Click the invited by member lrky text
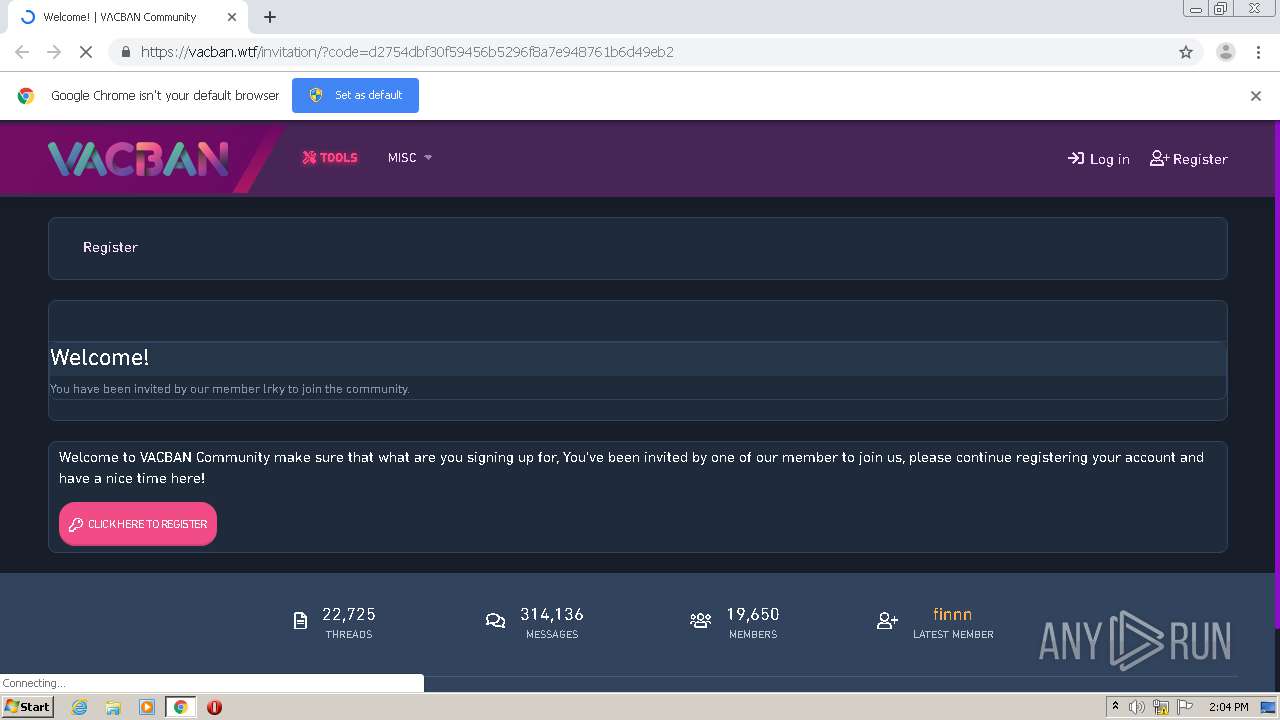Screen dimensions: 1280x720 (x=230, y=389)
